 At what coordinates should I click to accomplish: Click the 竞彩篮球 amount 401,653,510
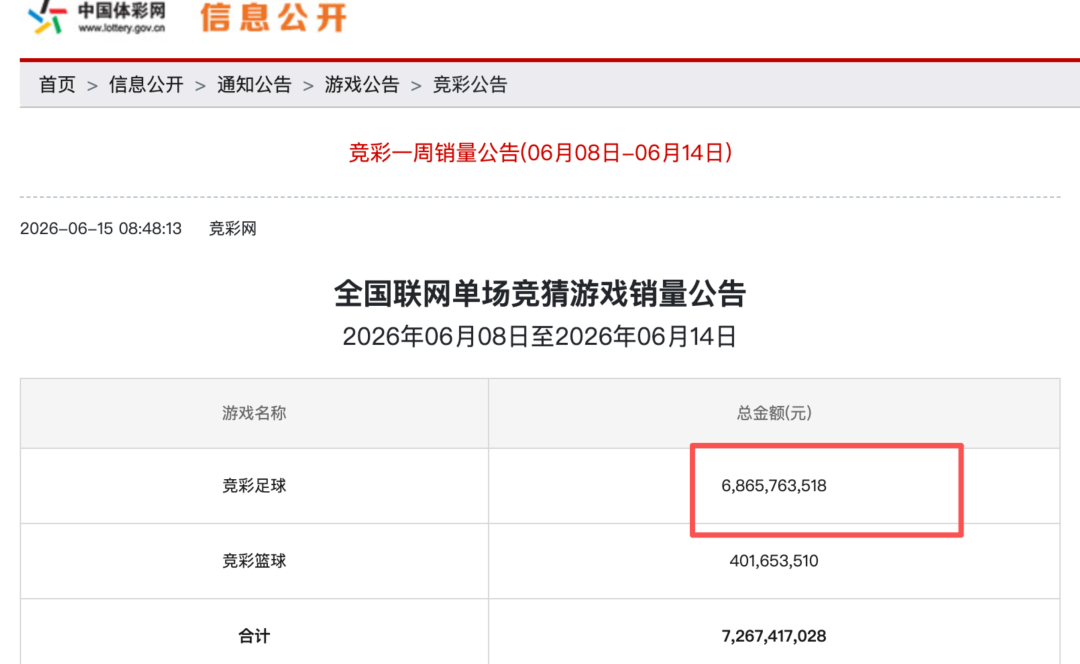point(774,561)
